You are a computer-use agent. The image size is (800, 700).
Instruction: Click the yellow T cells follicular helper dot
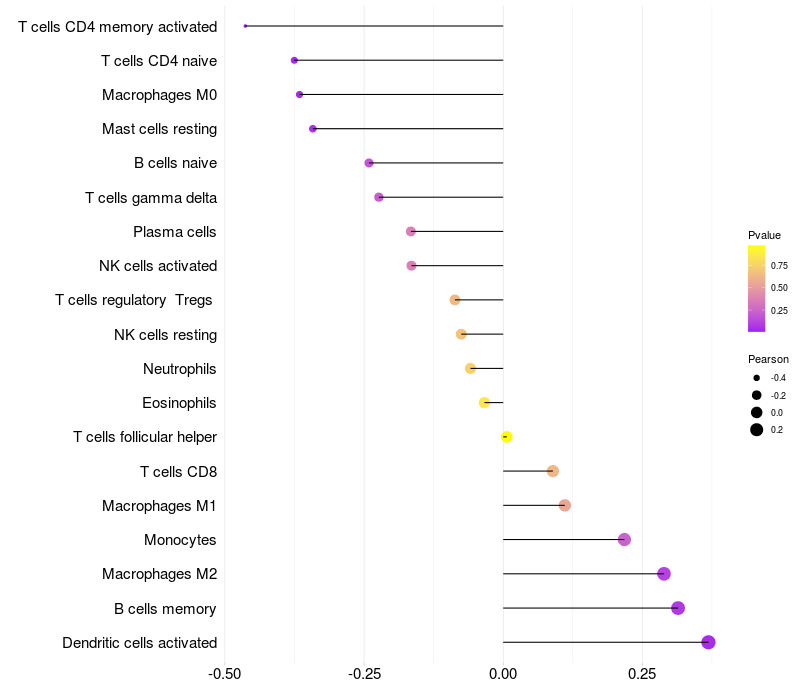tap(507, 437)
